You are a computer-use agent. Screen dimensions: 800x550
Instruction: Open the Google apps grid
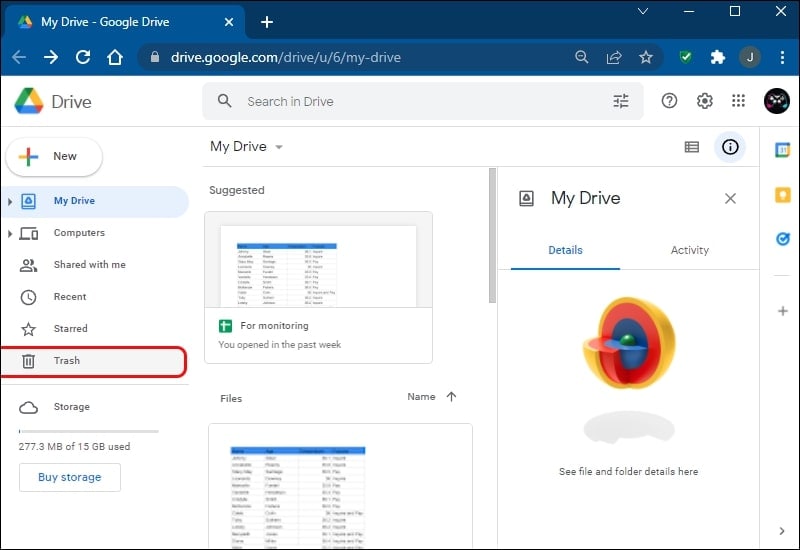coord(738,101)
